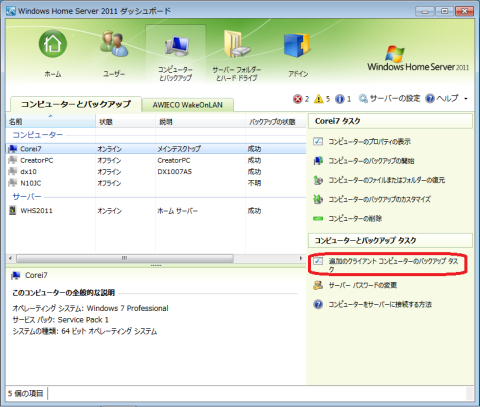This screenshot has width=480, height=407.
Task: Select the コンピューターとバックアップ navigation icon
Action: point(176,53)
